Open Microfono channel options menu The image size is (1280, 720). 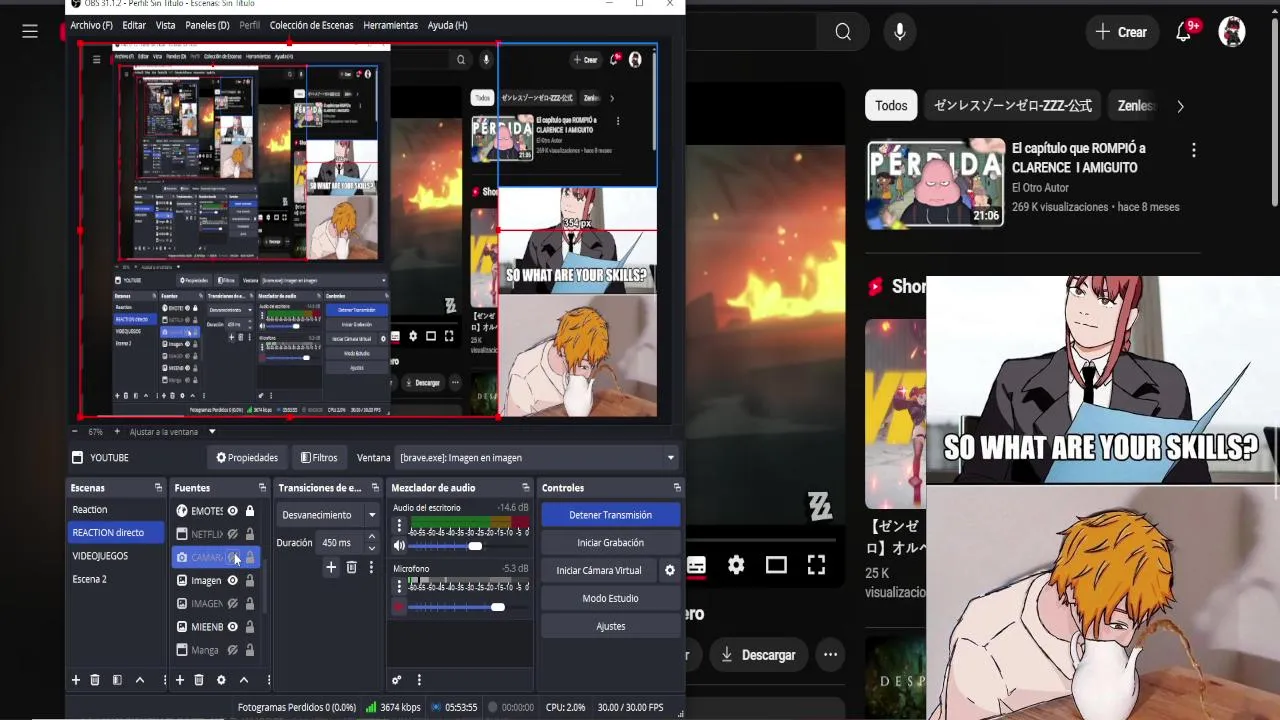[399, 586]
